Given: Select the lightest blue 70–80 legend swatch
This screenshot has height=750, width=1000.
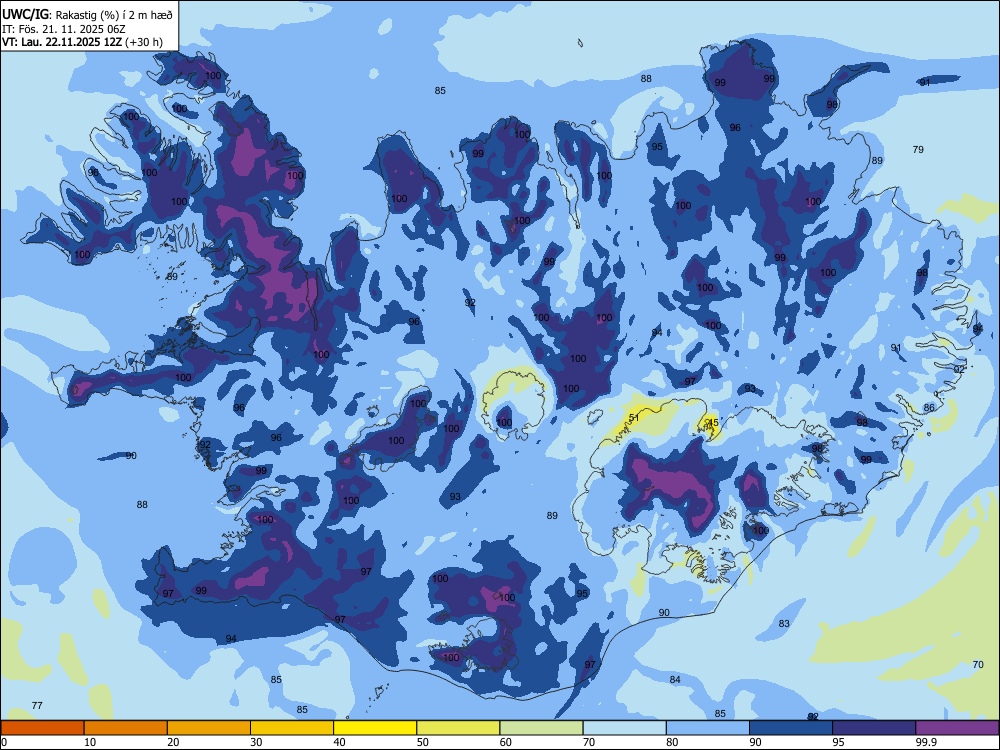Looking at the screenshot, I should [x=625, y=728].
